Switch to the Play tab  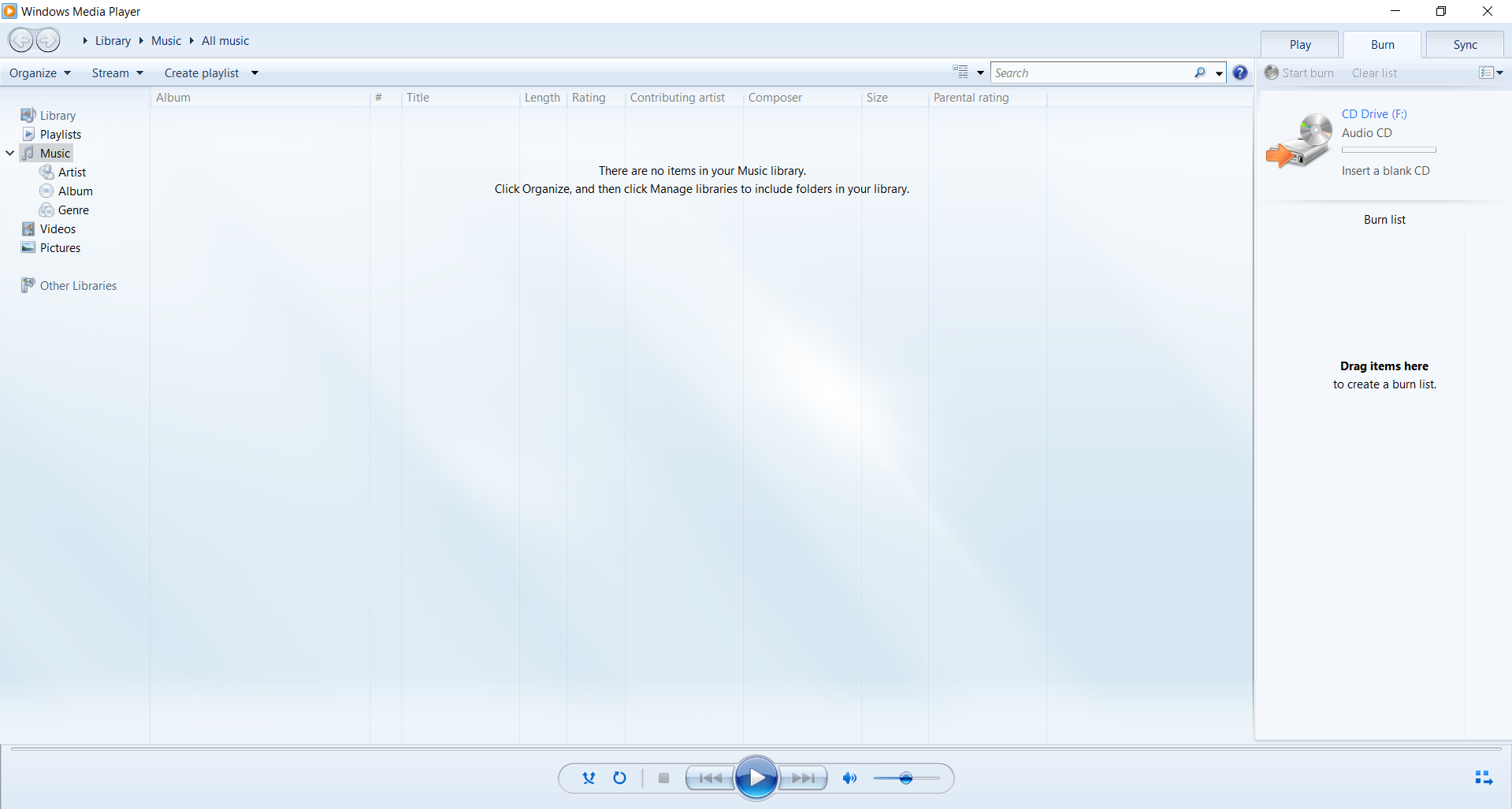click(x=1300, y=45)
